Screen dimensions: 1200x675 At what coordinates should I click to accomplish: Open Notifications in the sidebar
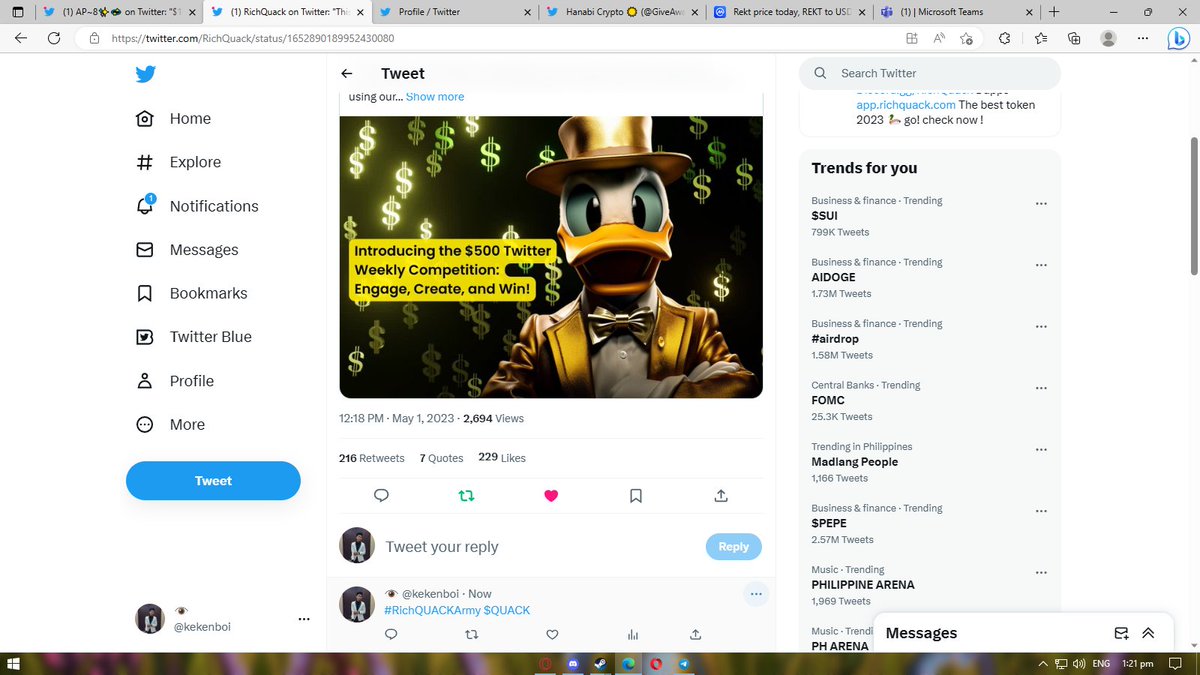[197, 206]
